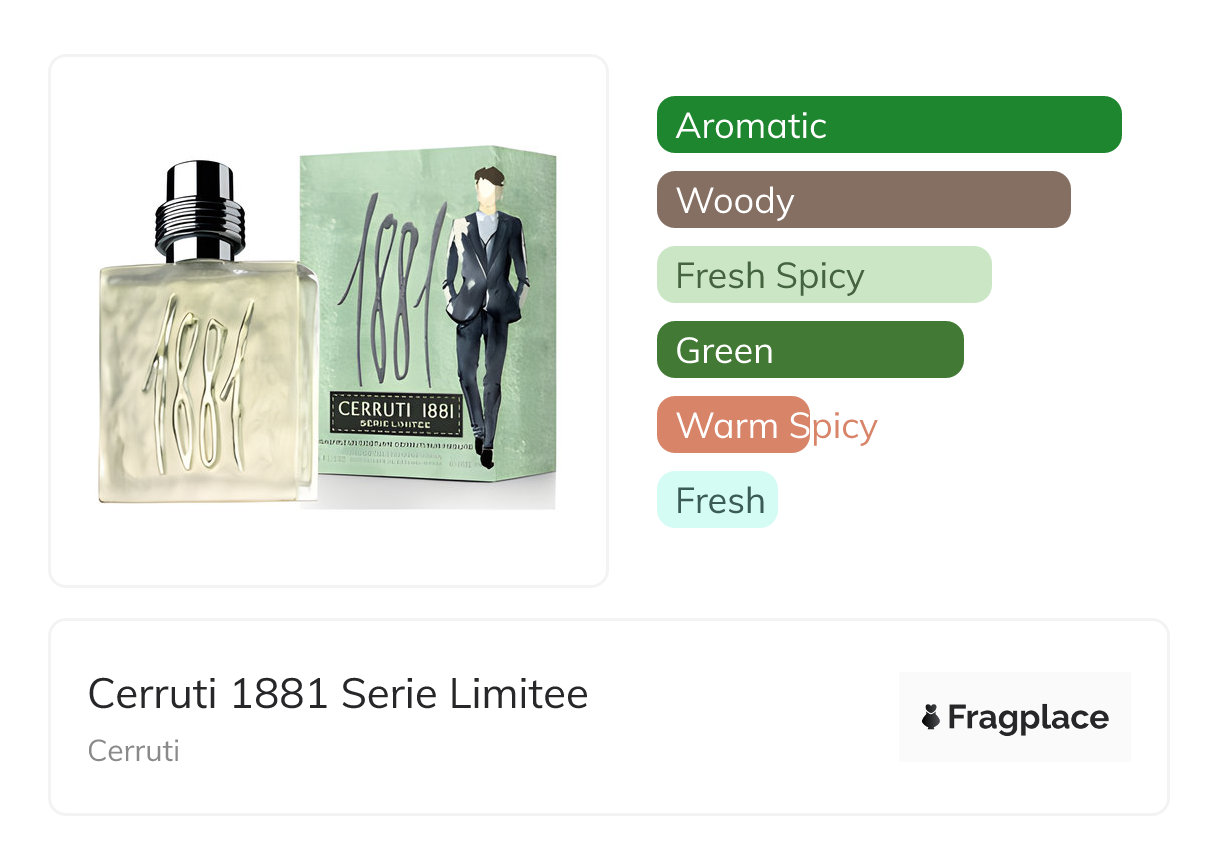Click the Fragplace wordmark text

[1027, 717]
